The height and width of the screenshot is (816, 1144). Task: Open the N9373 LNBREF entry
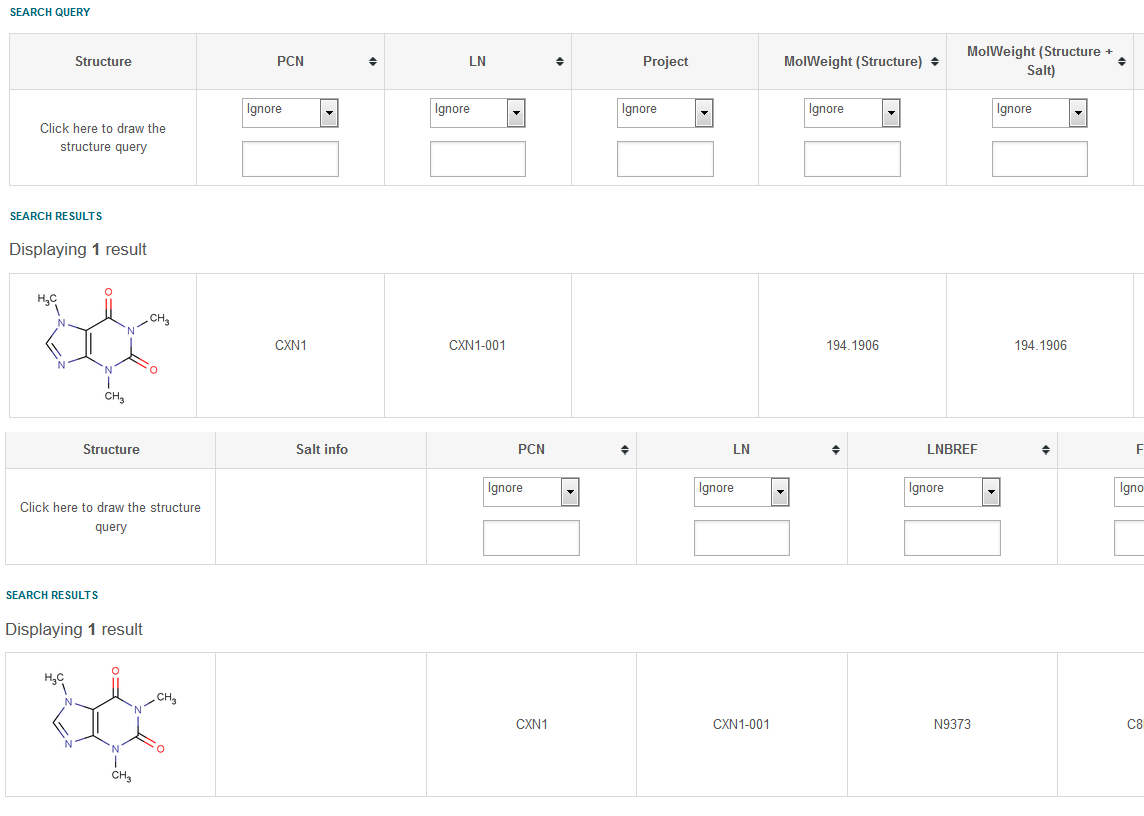pyautogui.click(x=952, y=724)
